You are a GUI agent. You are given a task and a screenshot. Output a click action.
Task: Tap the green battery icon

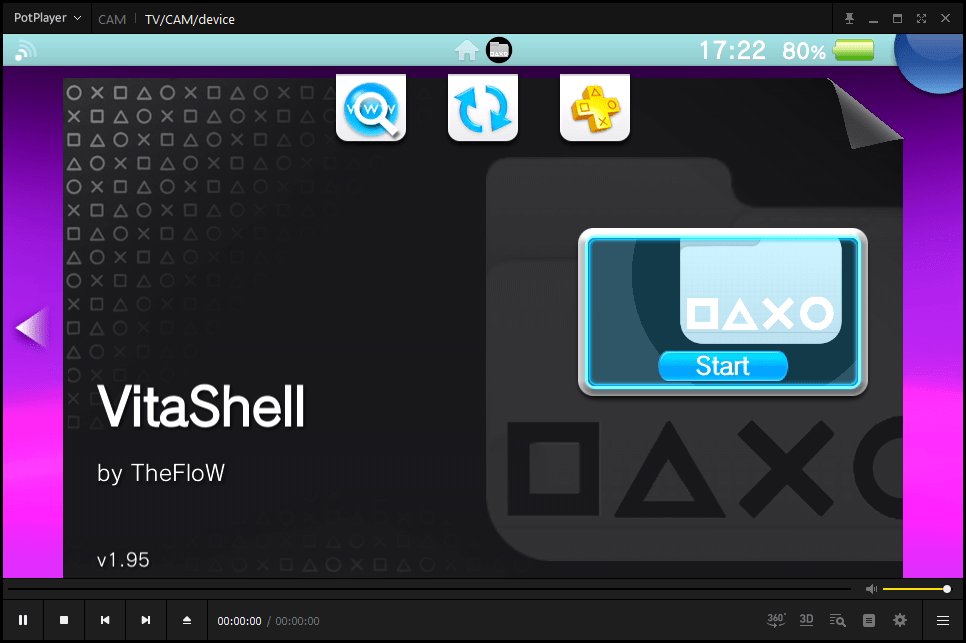853,50
